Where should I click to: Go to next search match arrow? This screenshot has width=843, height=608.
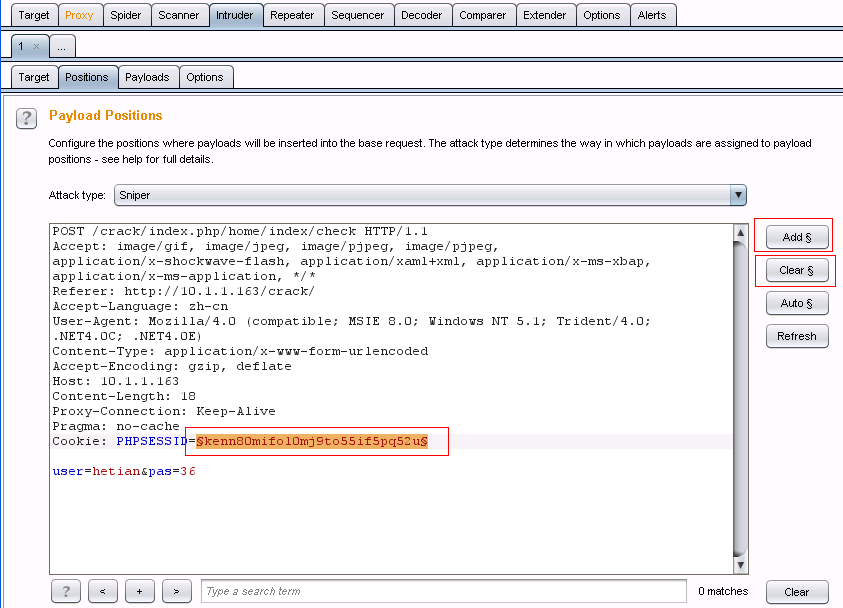[x=177, y=591]
